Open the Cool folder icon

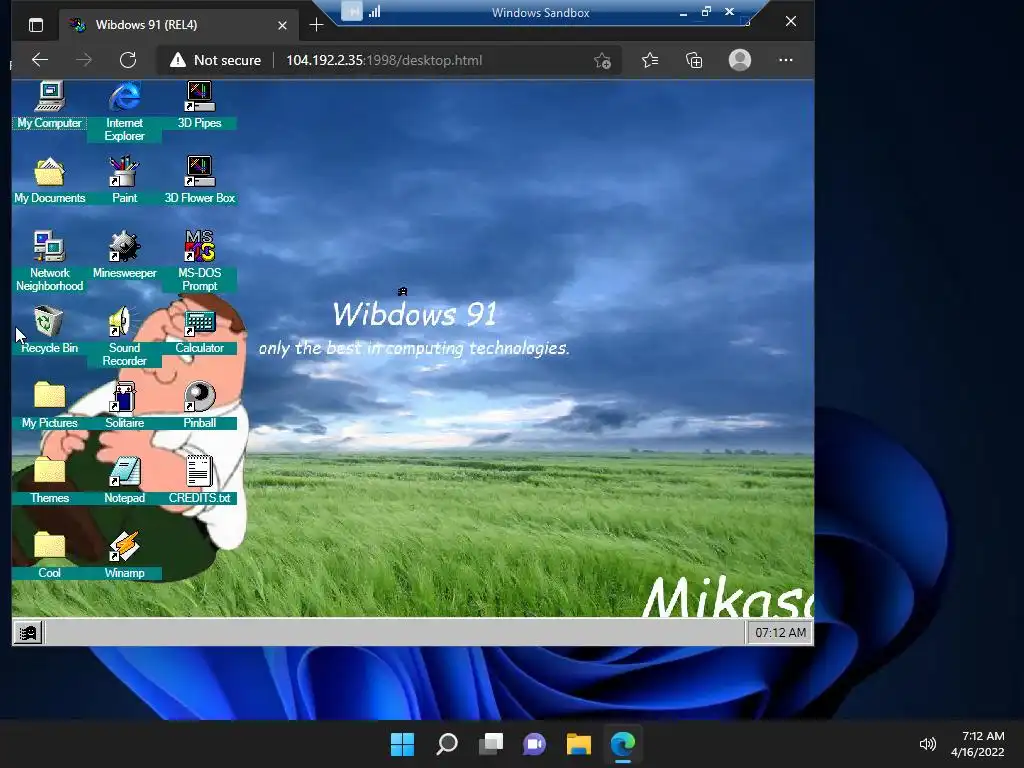coord(50,555)
